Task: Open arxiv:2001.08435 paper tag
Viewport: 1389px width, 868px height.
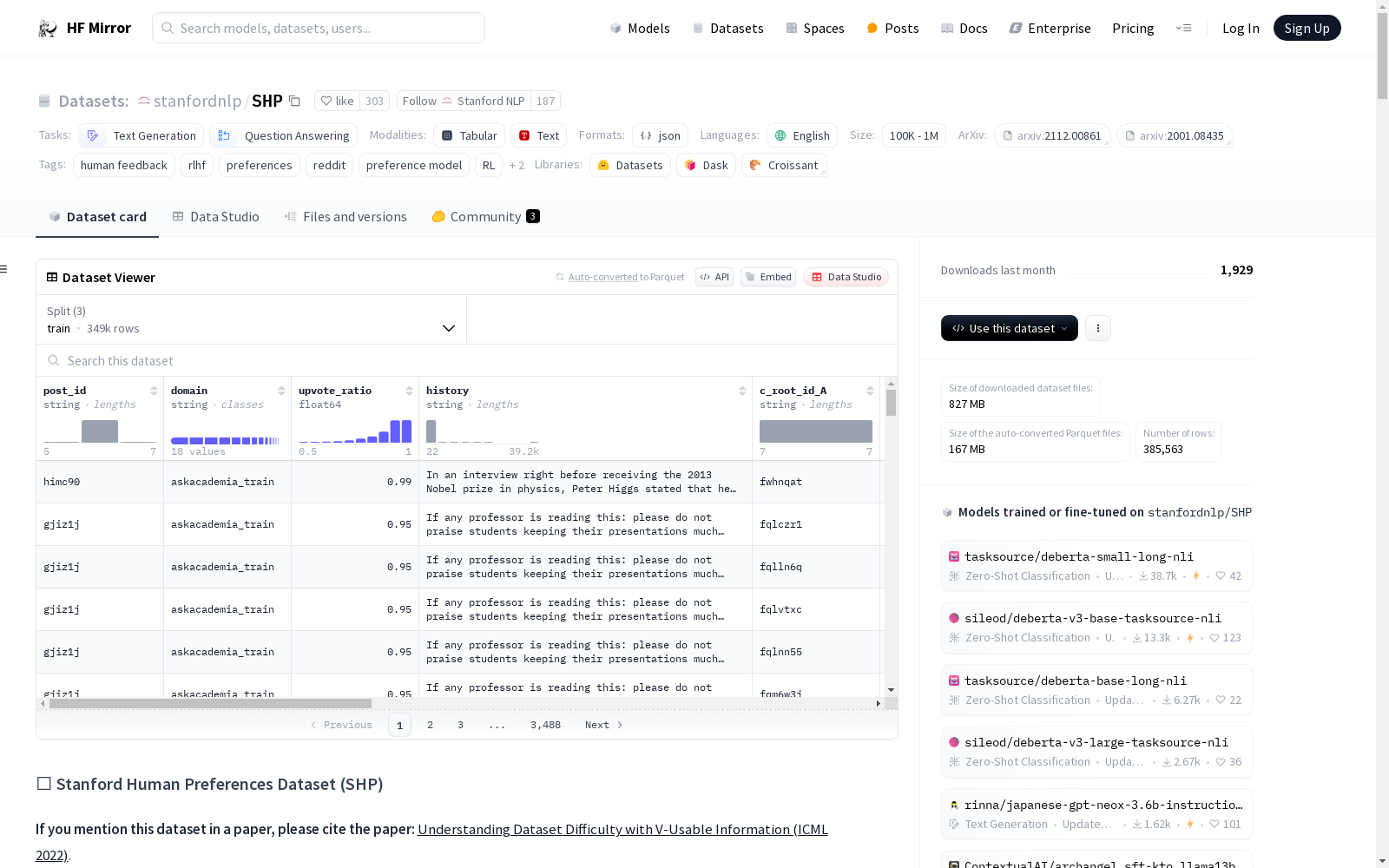Action: (1175, 135)
